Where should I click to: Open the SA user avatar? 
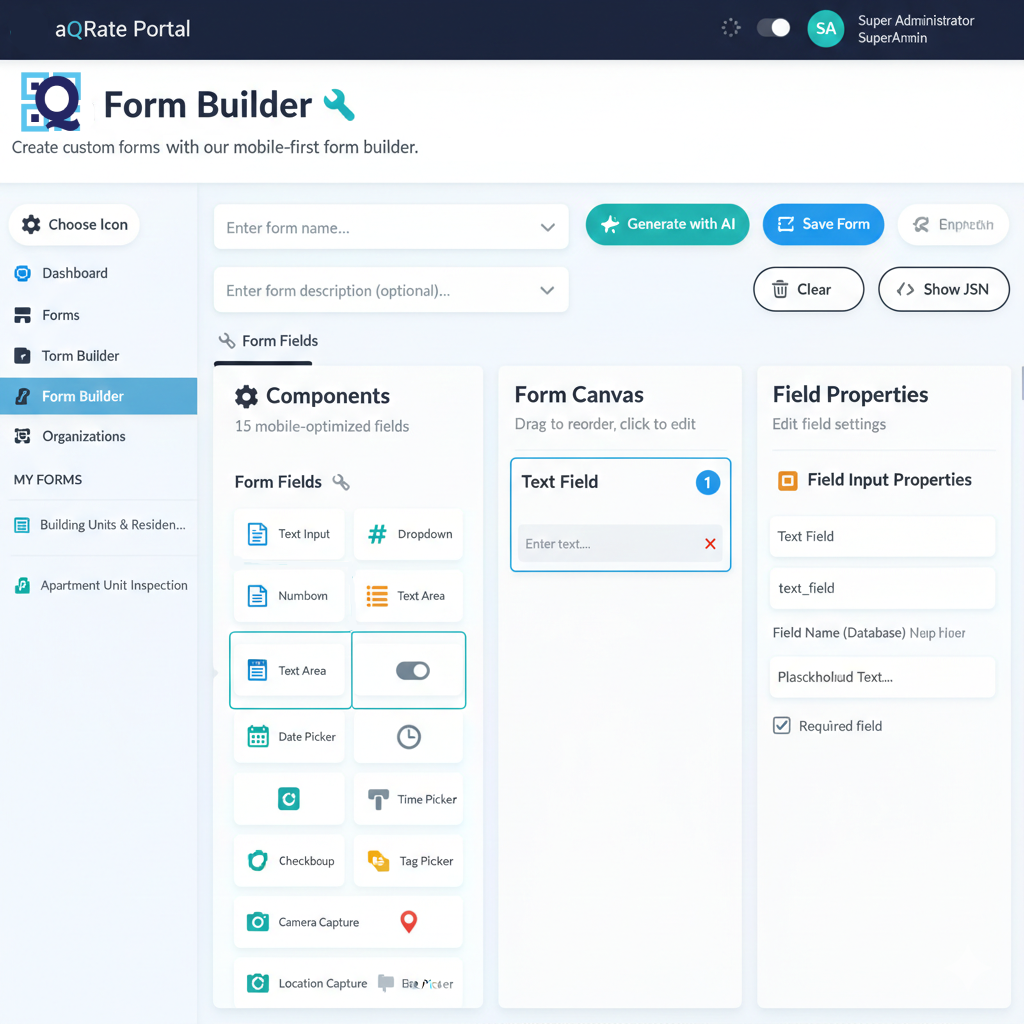pyautogui.click(x=825, y=29)
